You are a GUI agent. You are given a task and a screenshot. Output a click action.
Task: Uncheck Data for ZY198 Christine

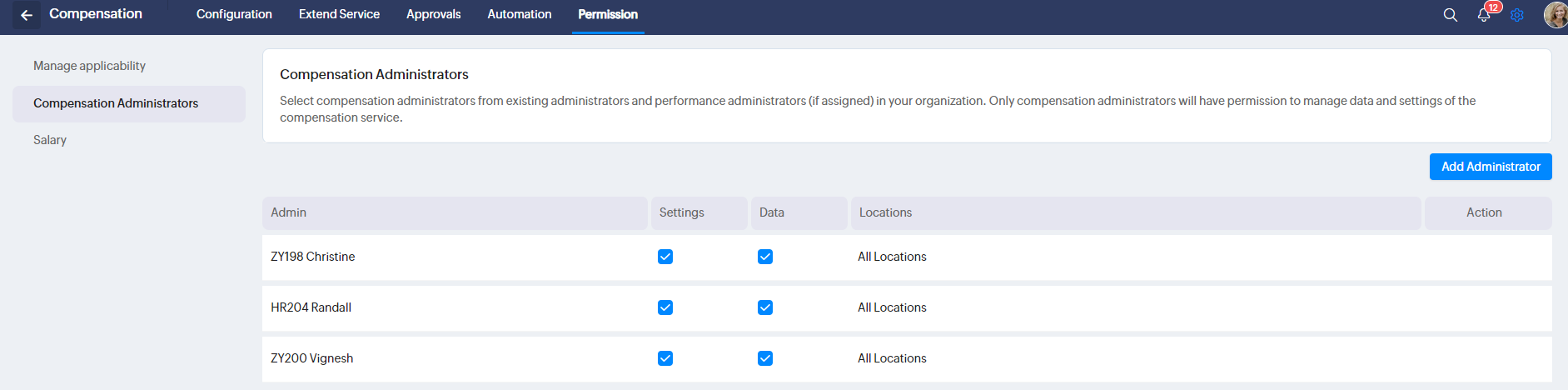(765, 257)
